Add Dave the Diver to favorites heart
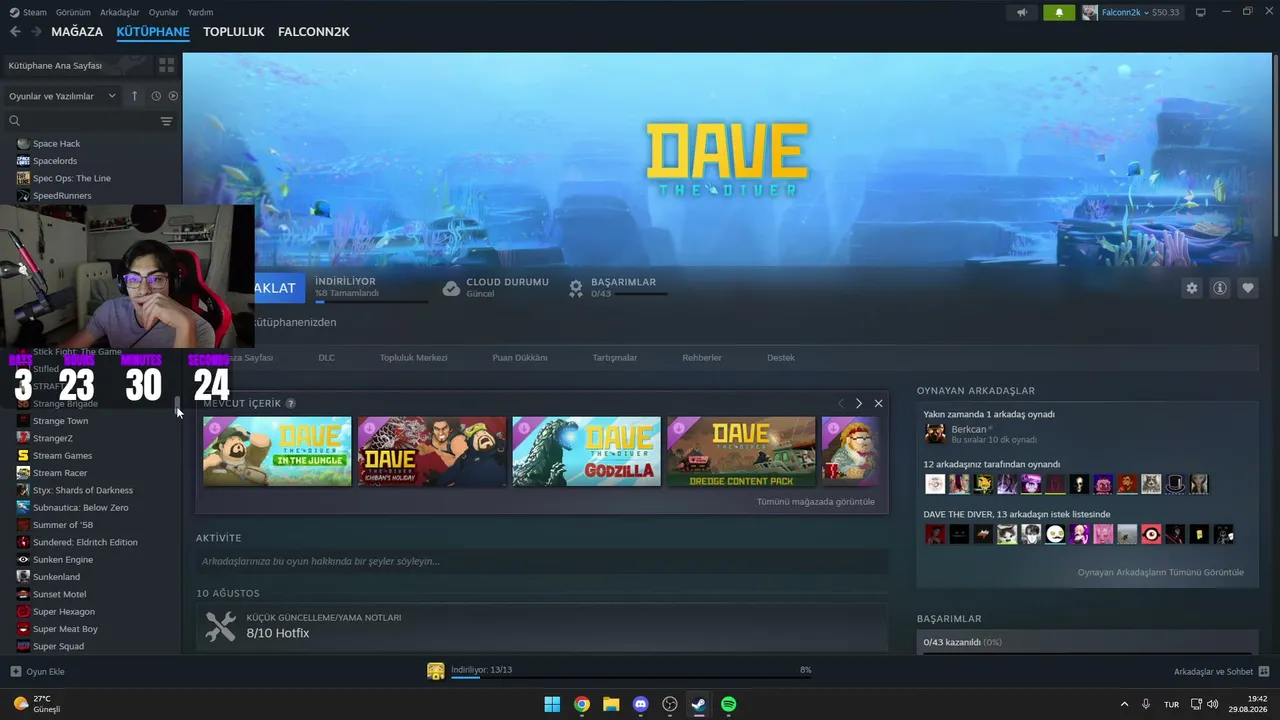 (1248, 288)
